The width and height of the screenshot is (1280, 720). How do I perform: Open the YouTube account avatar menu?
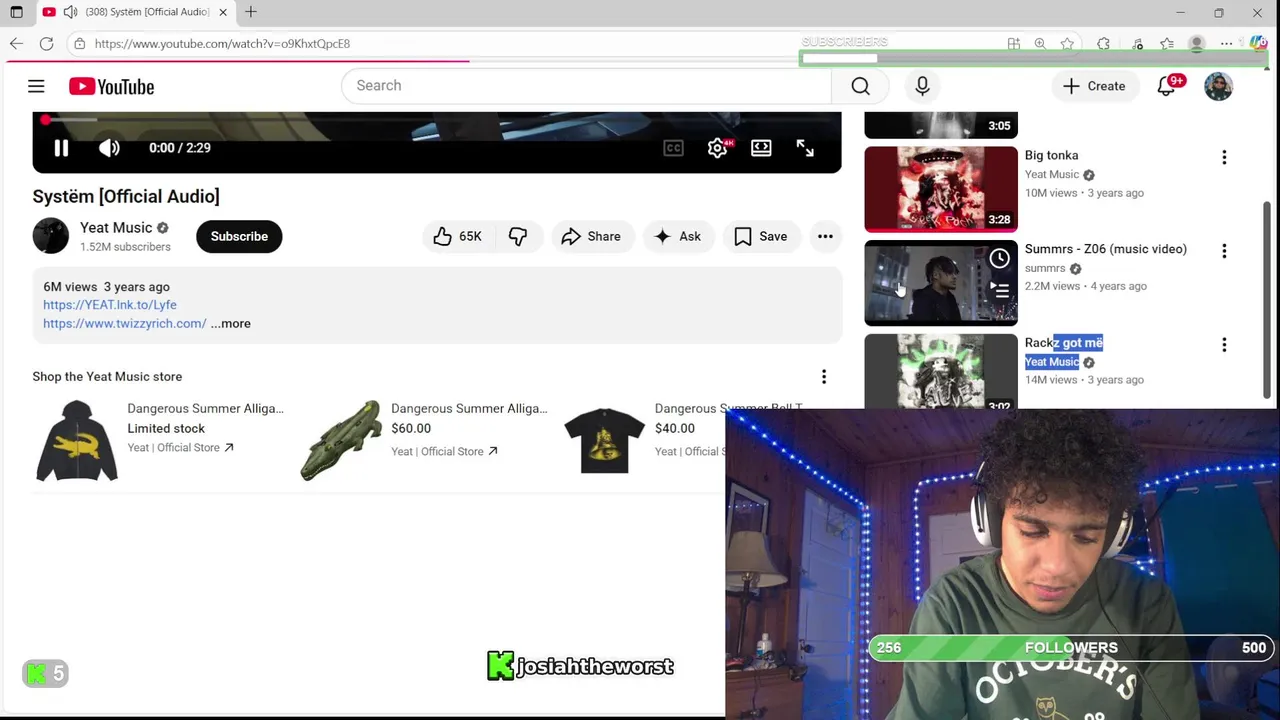point(1218,86)
